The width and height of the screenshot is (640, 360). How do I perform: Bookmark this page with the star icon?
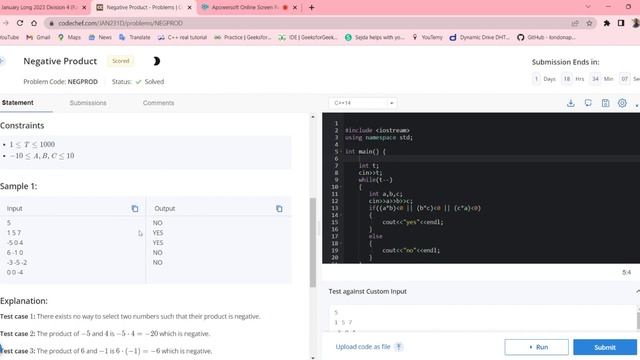(589, 23)
